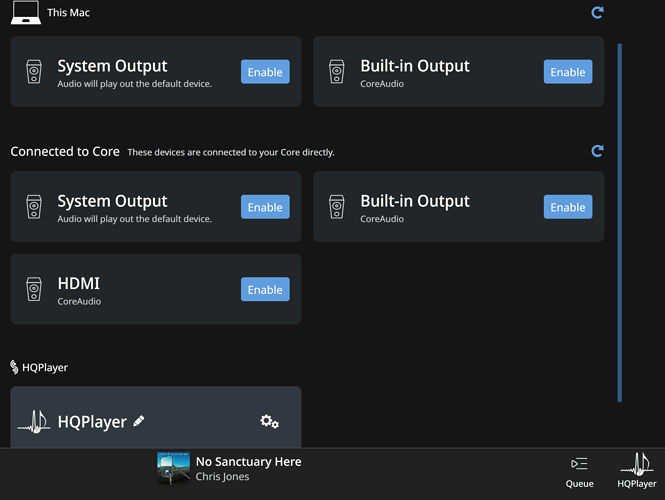665x500 pixels.
Task: Click the This Mac laptop icon
Action: coord(26,13)
